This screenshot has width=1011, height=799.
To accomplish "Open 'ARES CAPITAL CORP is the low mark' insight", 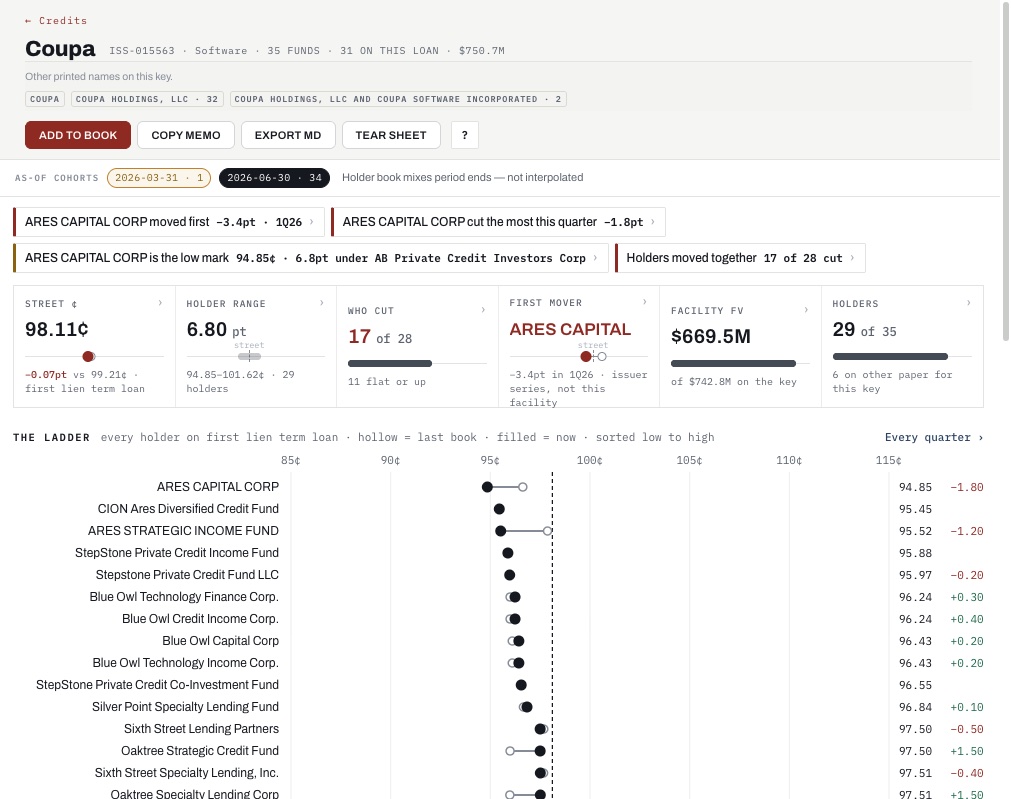I will pyautogui.click(x=311, y=258).
